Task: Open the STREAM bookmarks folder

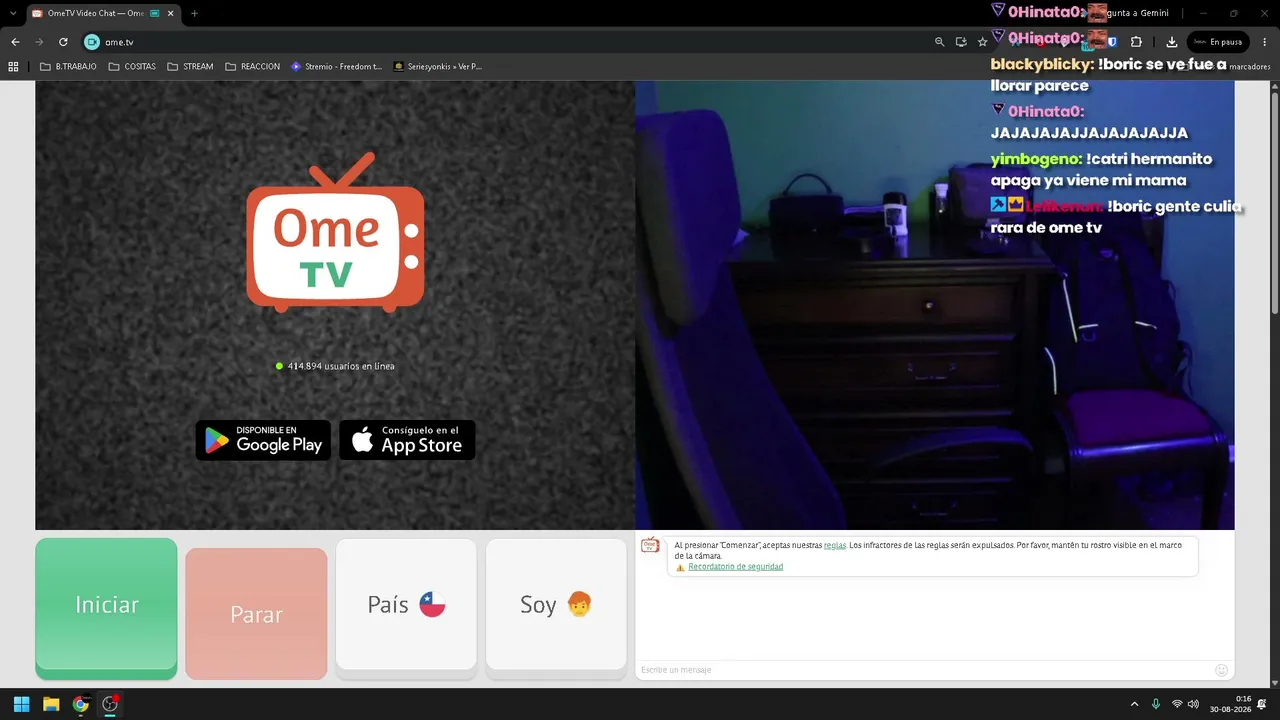Action: (x=190, y=67)
